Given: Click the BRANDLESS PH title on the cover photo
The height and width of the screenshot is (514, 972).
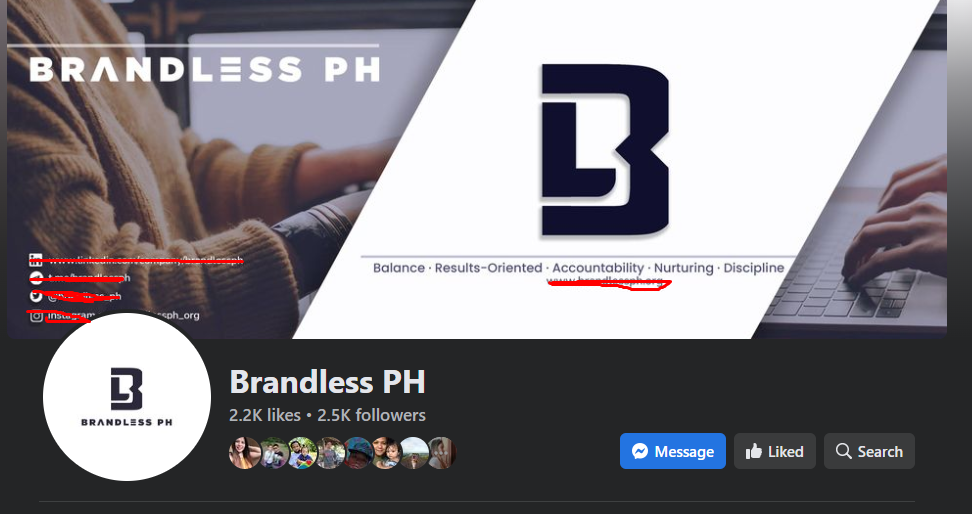Looking at the screenshot, I should tap(205, 70).
